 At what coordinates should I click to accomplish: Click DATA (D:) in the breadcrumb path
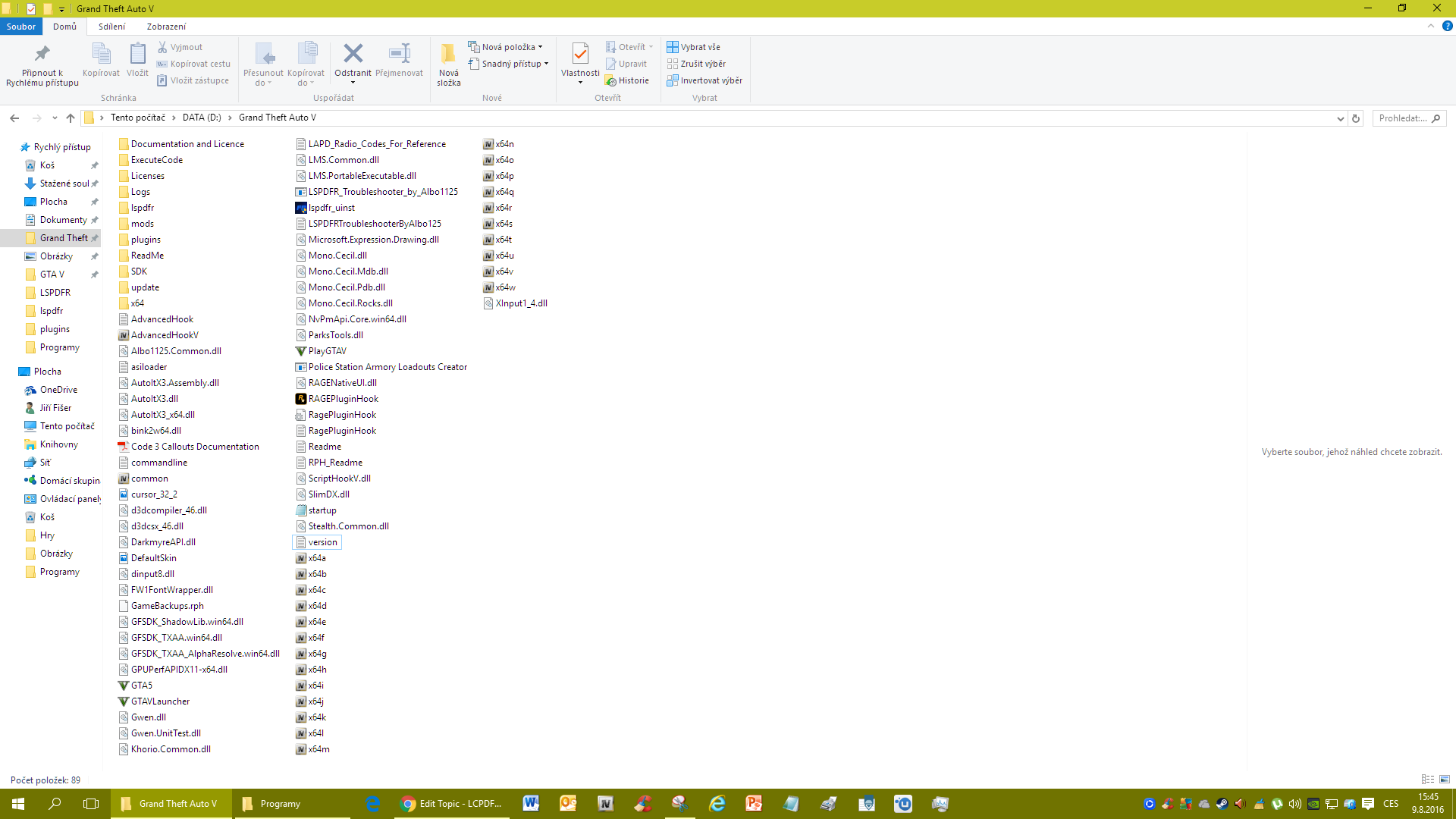(x=202, y=118)
